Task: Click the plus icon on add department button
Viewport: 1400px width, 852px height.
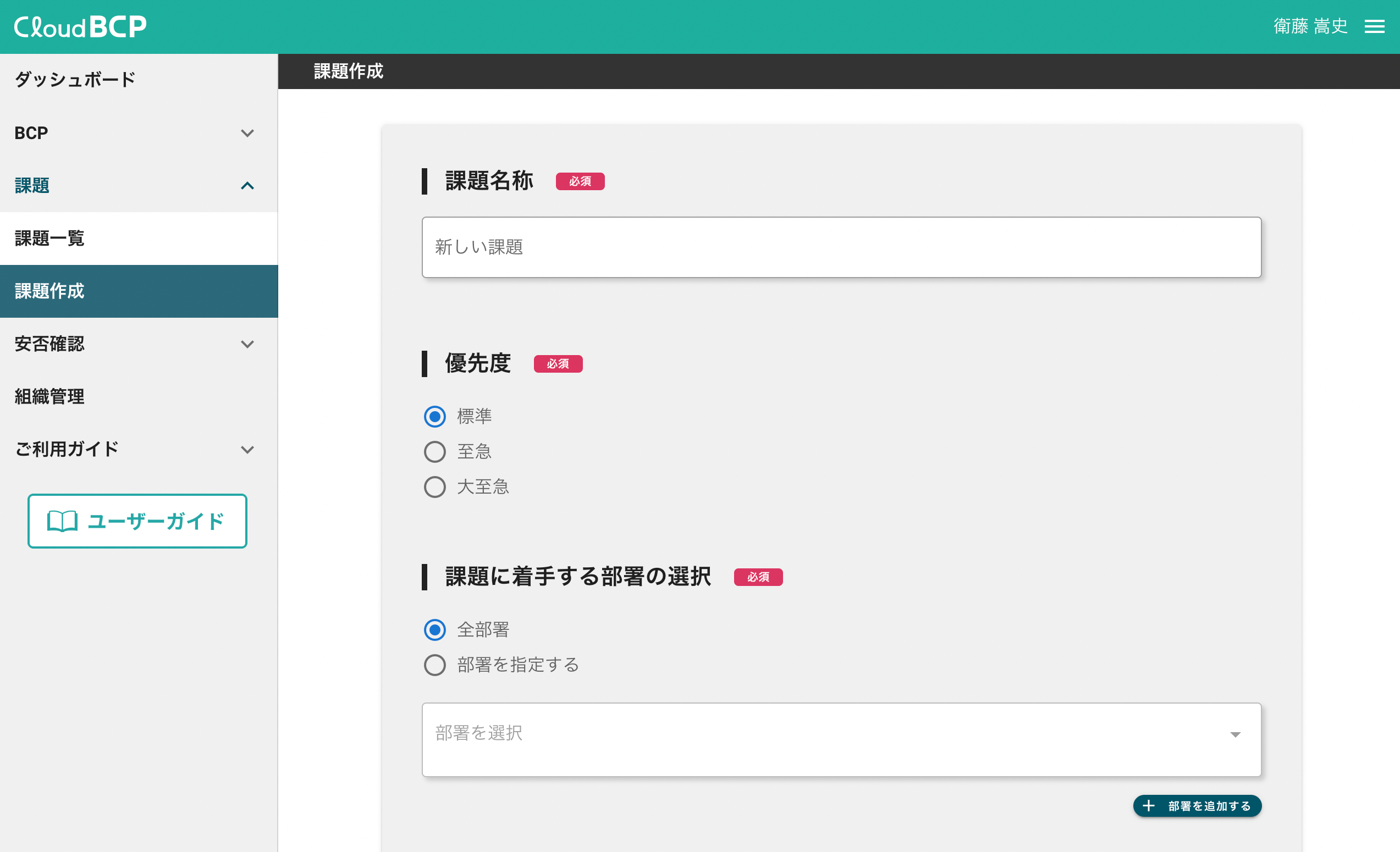Action: [1148, 805]
